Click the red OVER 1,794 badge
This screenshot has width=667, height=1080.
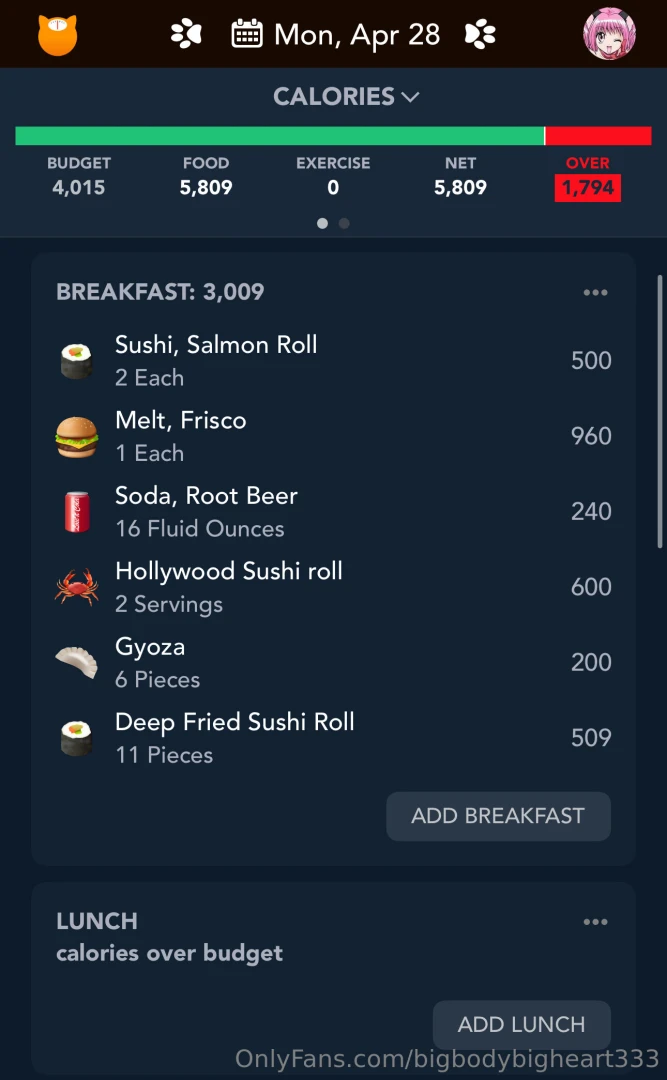point(588,187)
